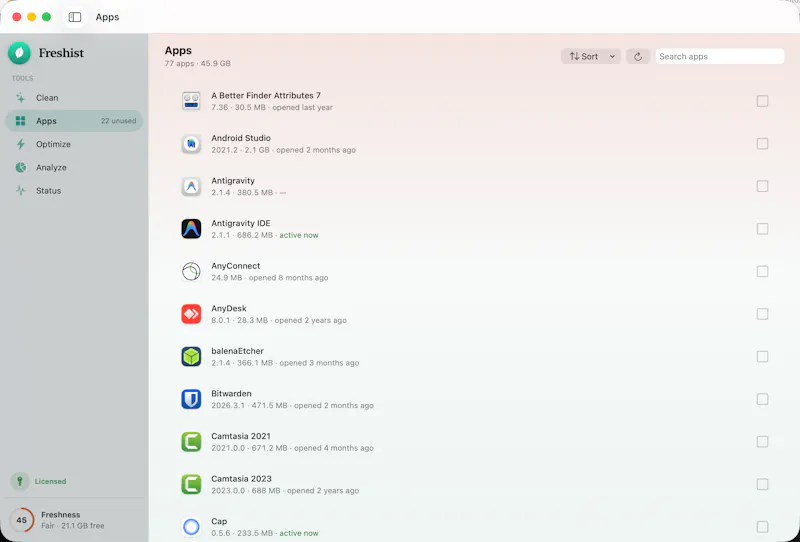Click the Camtasia 2021 app icon
The height and width of the screenshot is (542, 800).
(x=191, y=441)
